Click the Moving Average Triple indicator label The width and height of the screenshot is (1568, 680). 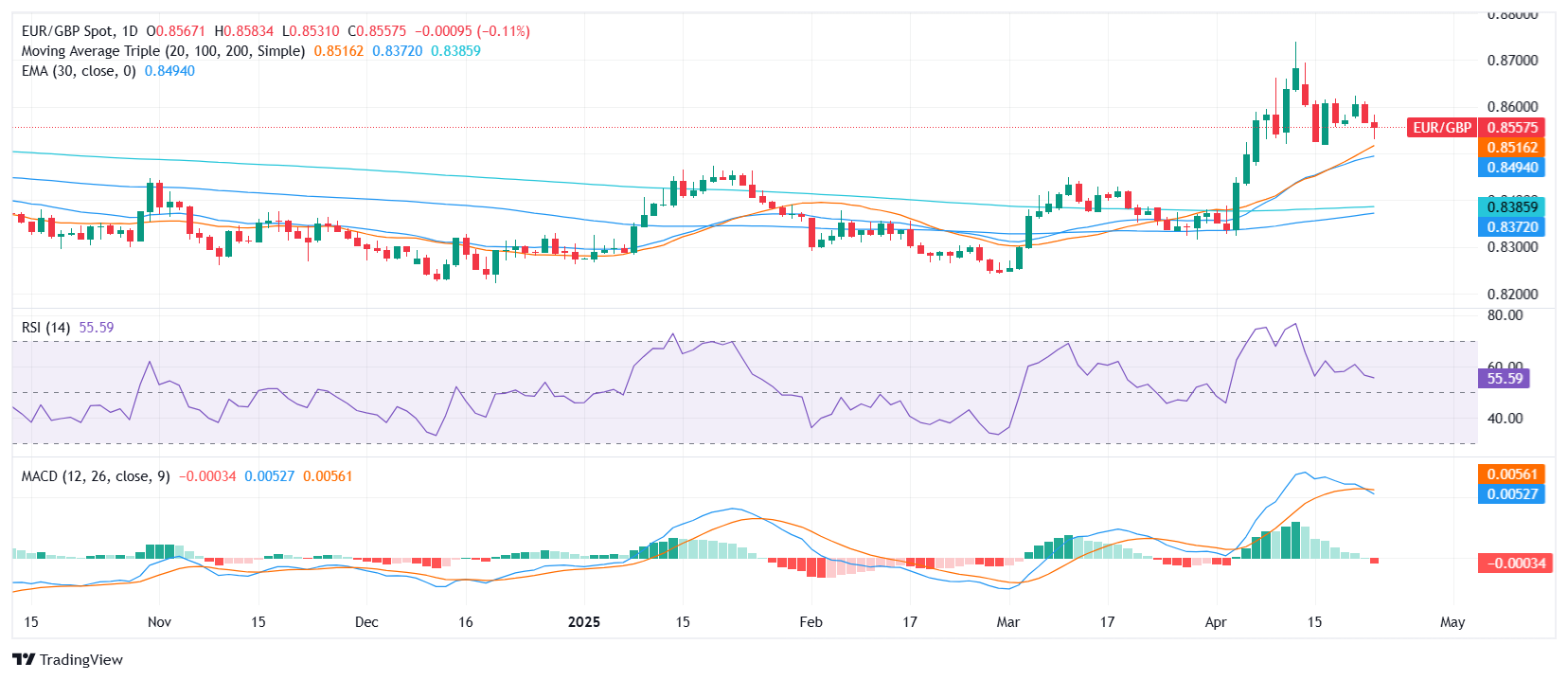[x=163, y=51]
